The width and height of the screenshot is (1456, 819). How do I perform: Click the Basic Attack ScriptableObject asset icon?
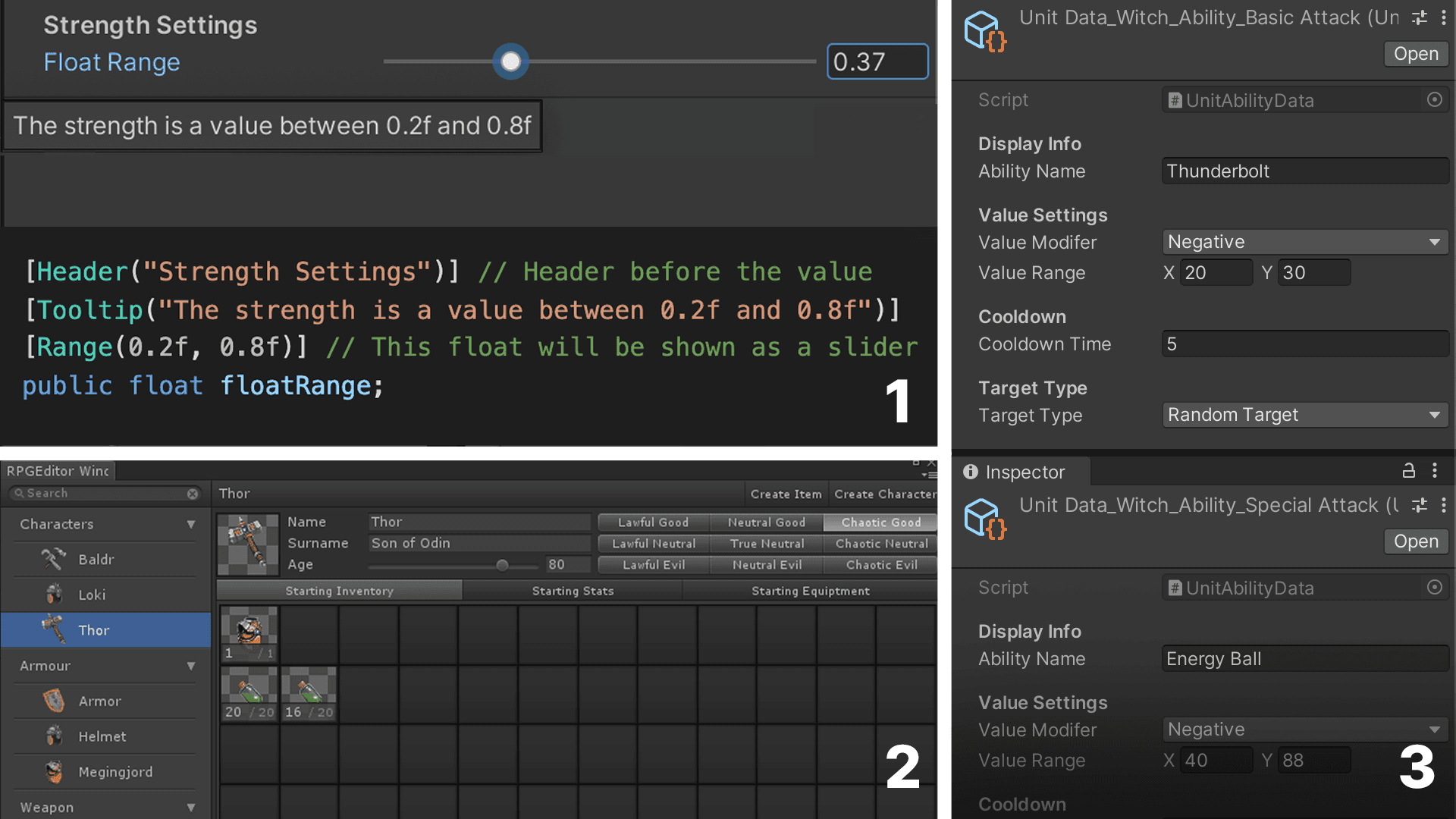click(x=985, y=31)
